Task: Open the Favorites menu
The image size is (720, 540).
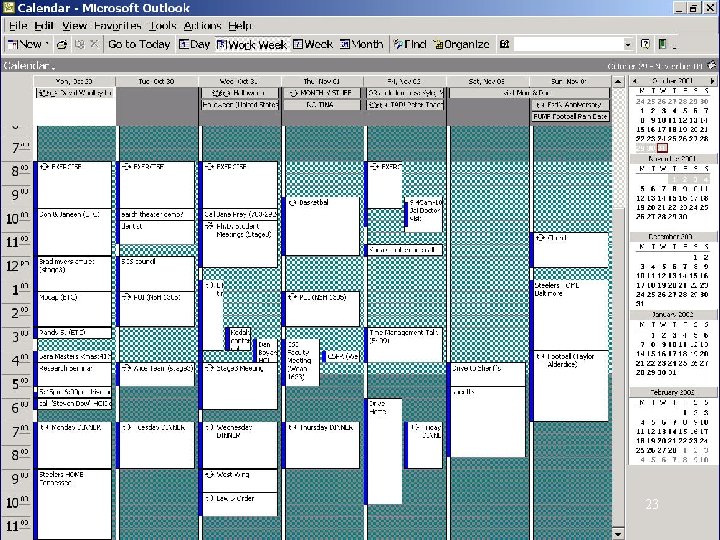Action: (118, 26)
